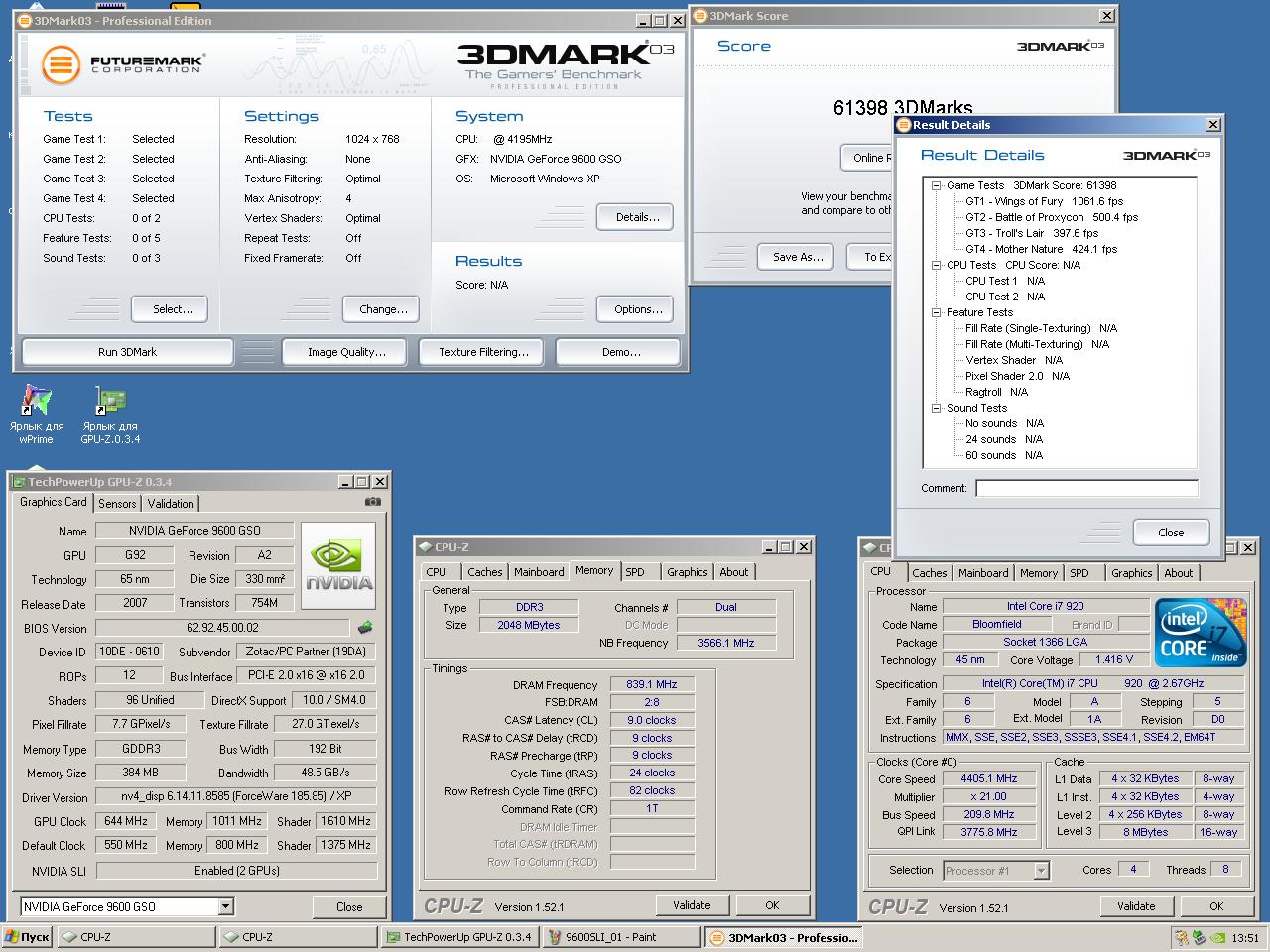
Task: Open the Processor #1 selection dropdown
Action: (x=1041, y=870)
